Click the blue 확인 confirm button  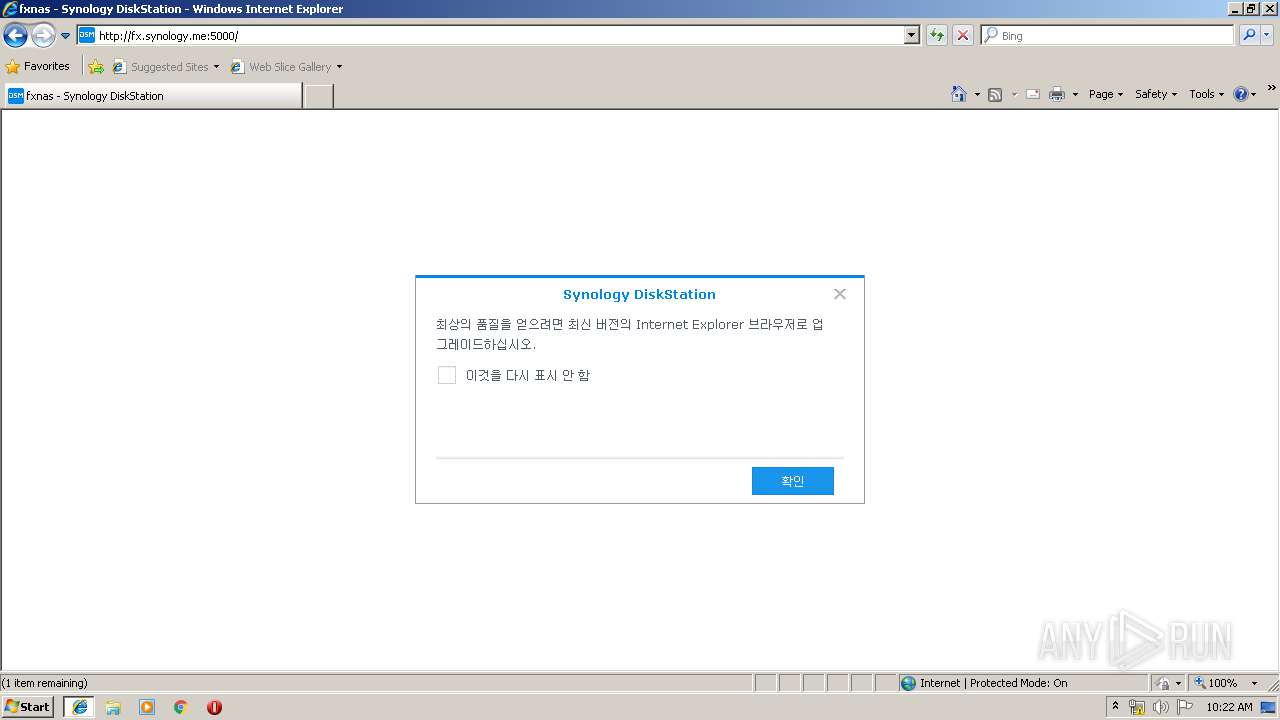(793, 481)
